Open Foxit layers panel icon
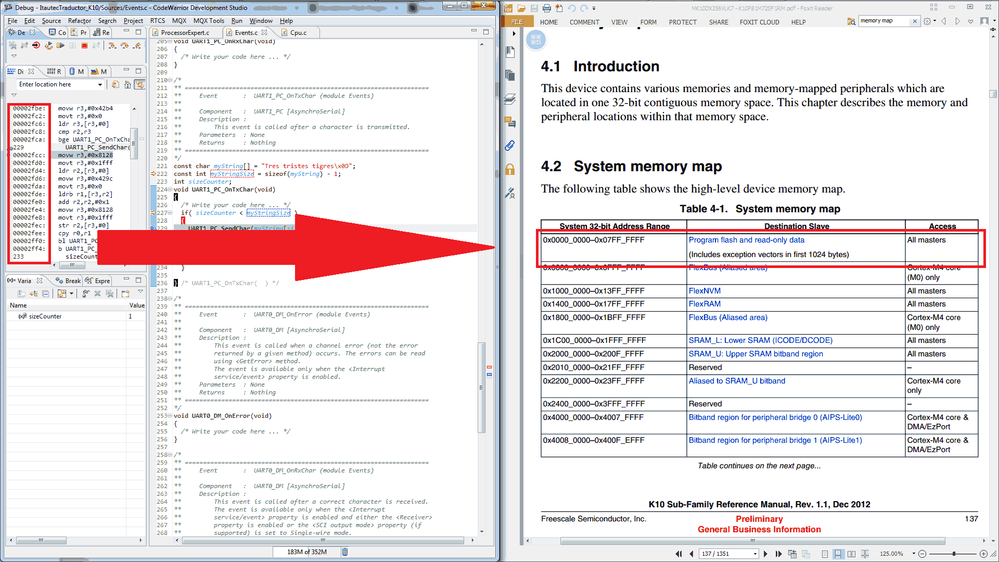The height and width of the screenshot is (562, 999). click(510, 99)
